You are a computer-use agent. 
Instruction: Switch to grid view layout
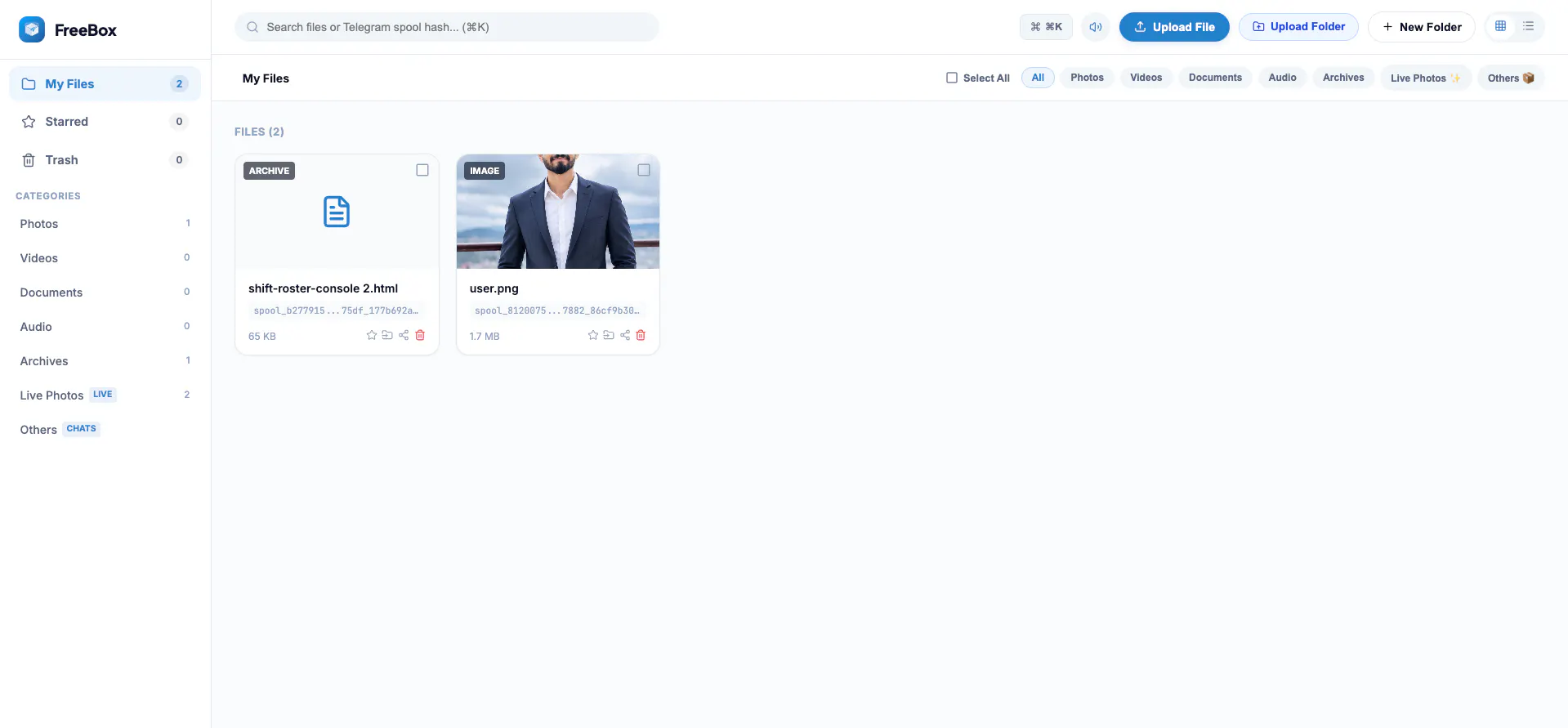pos(1500,26)
